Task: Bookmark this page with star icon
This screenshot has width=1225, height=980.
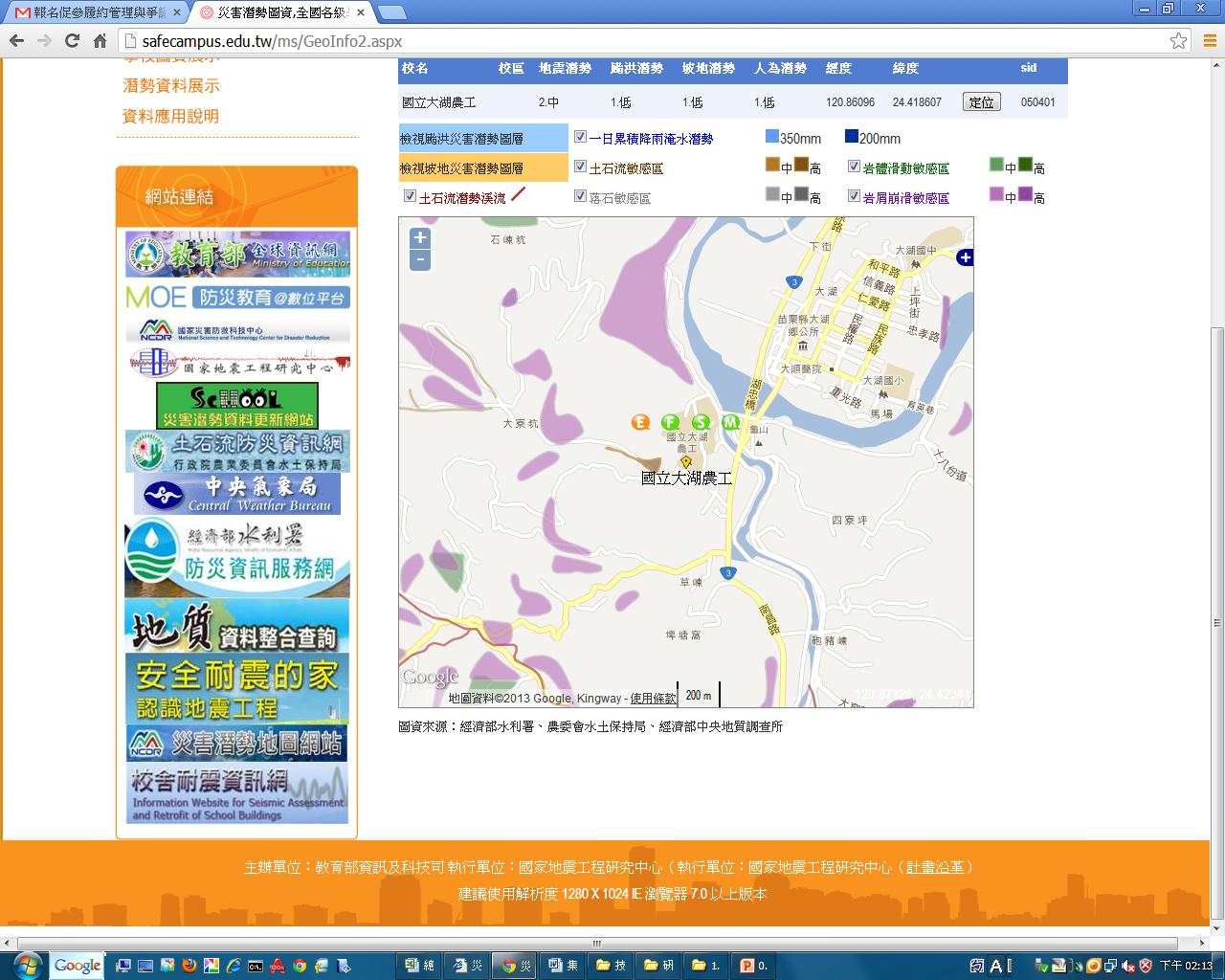Action: point(1178,41)
